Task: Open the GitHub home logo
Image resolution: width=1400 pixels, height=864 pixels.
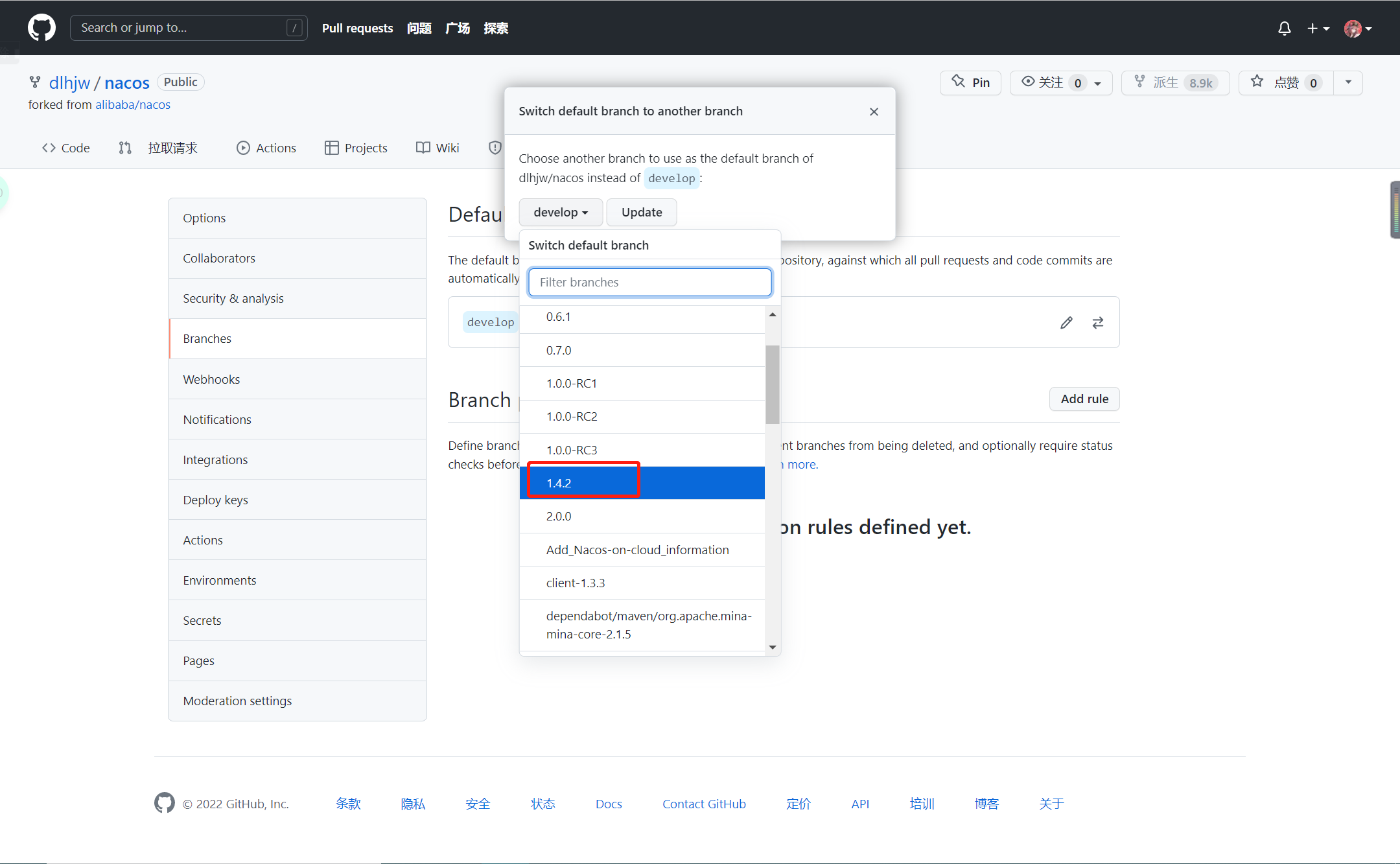Action: coord(41,28)
